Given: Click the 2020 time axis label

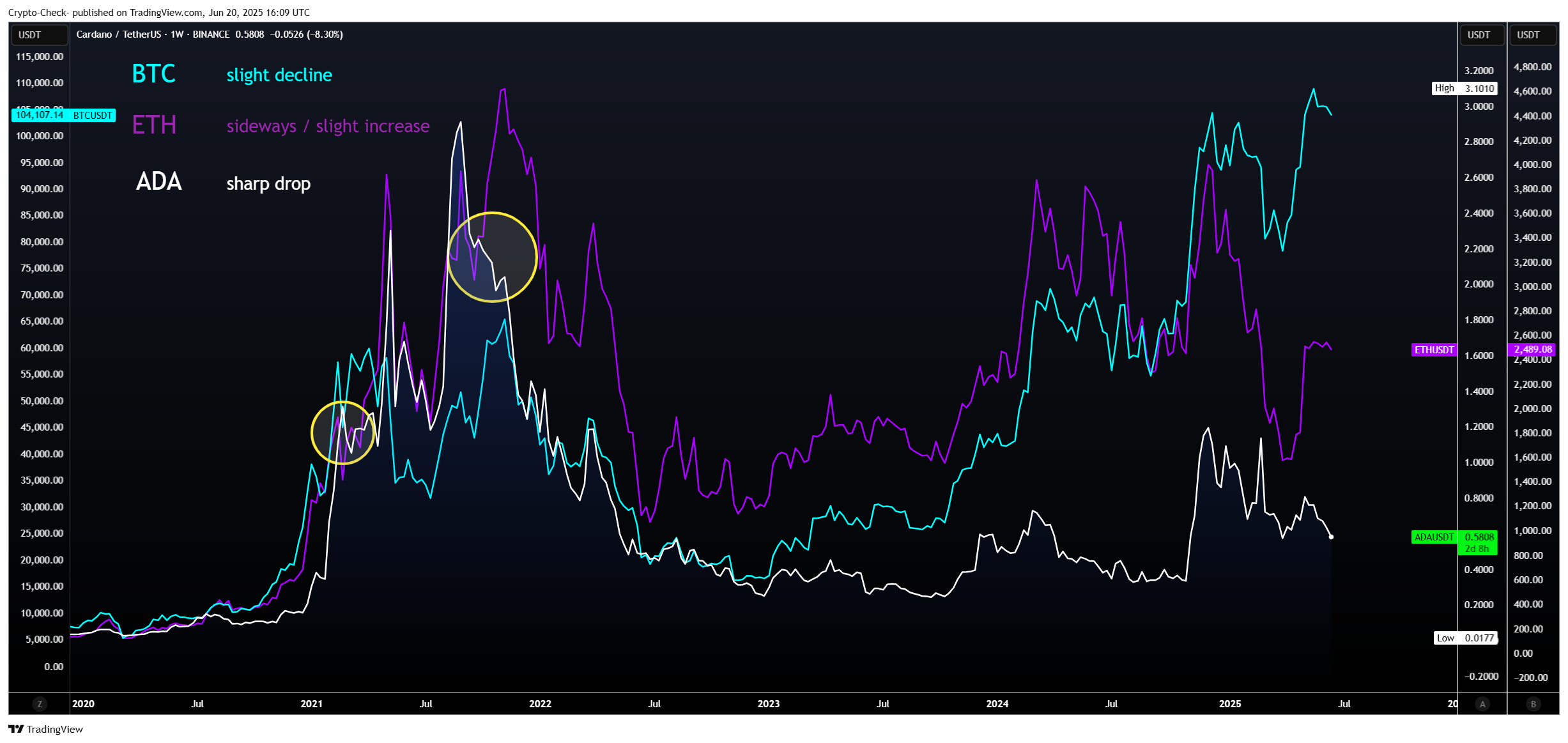Looking at the screenshot, I should click(83, 703).
